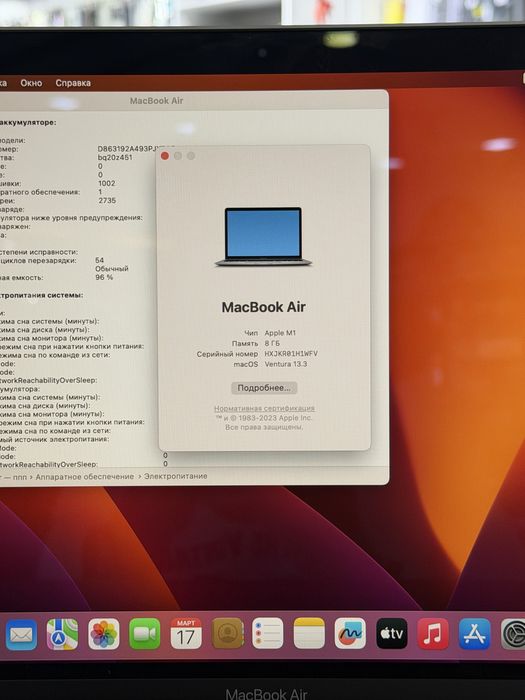Click the 8 ГБ memory value
Viewport: 525px width, 700px height.
tap(272, 343)
